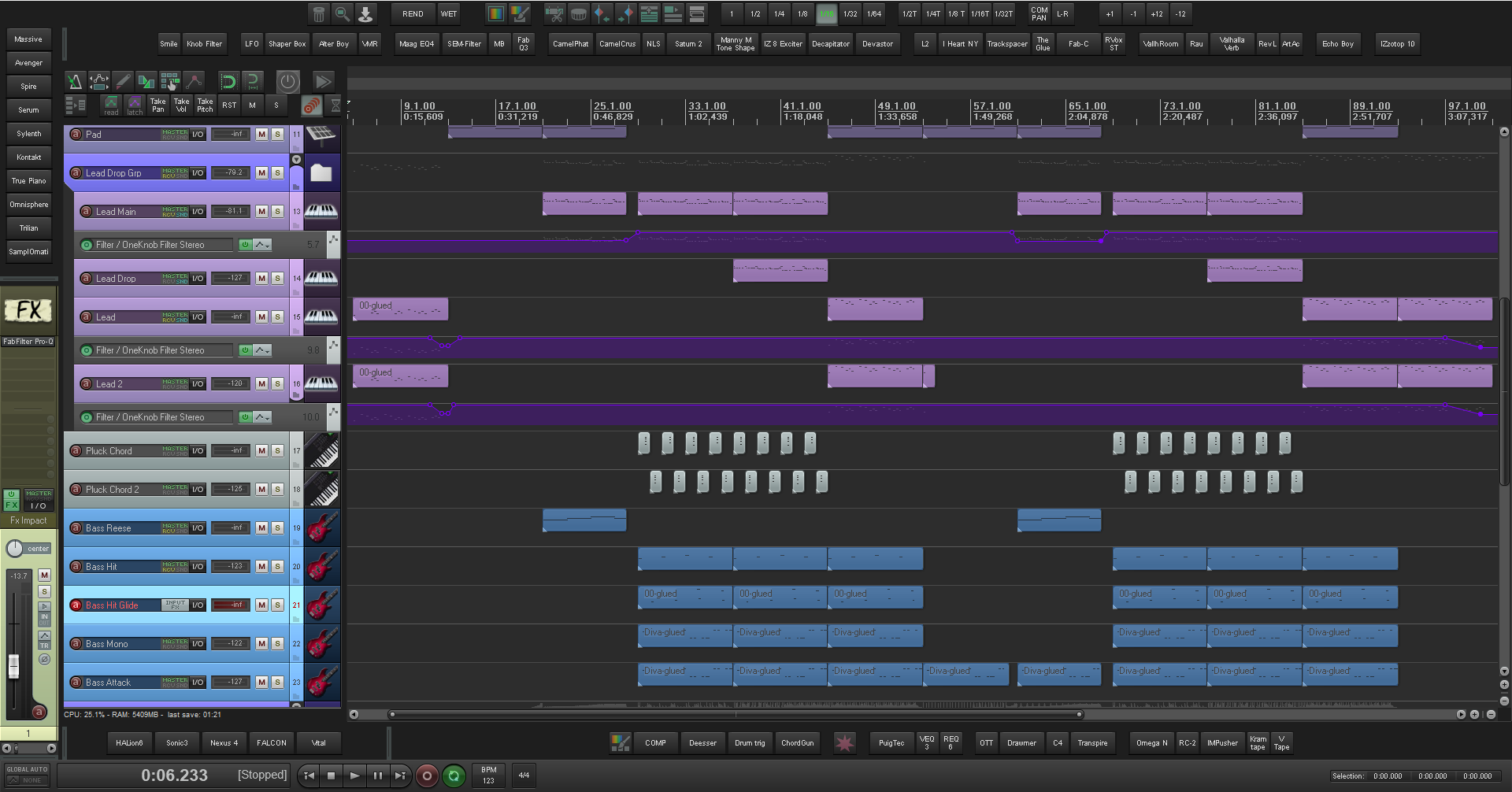Click the Massive synth button
The image size is (1512, 792).
coord(28,39)
